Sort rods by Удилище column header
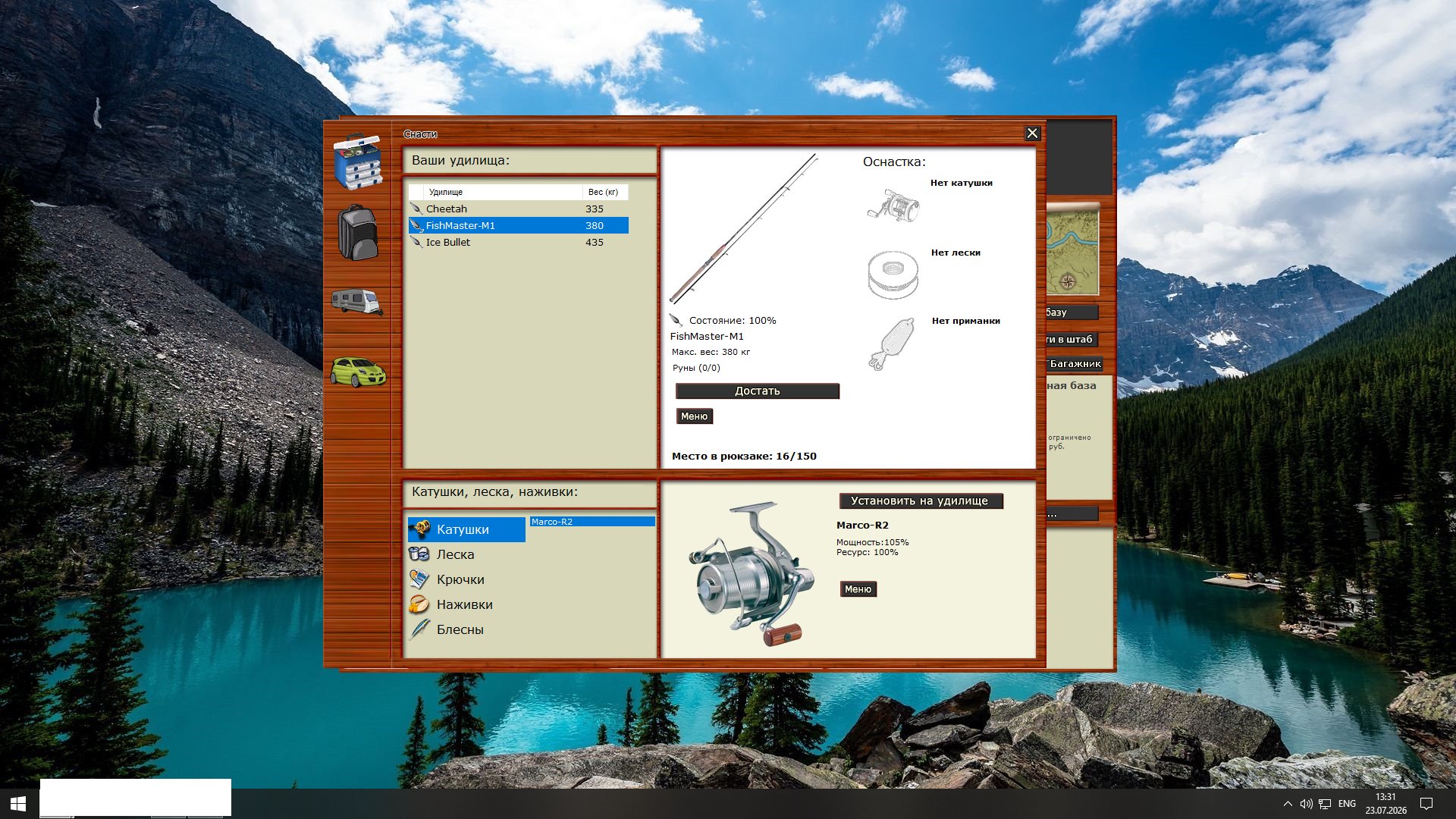 [504, 192]
